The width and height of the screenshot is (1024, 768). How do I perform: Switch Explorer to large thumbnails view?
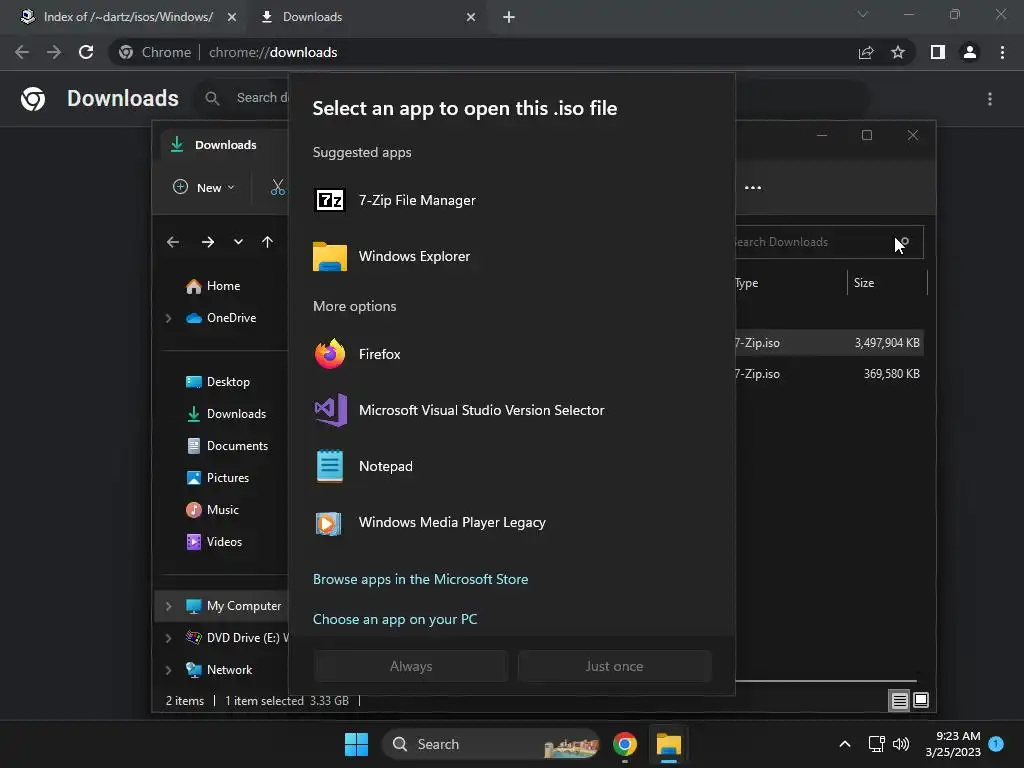click(921, 701)
